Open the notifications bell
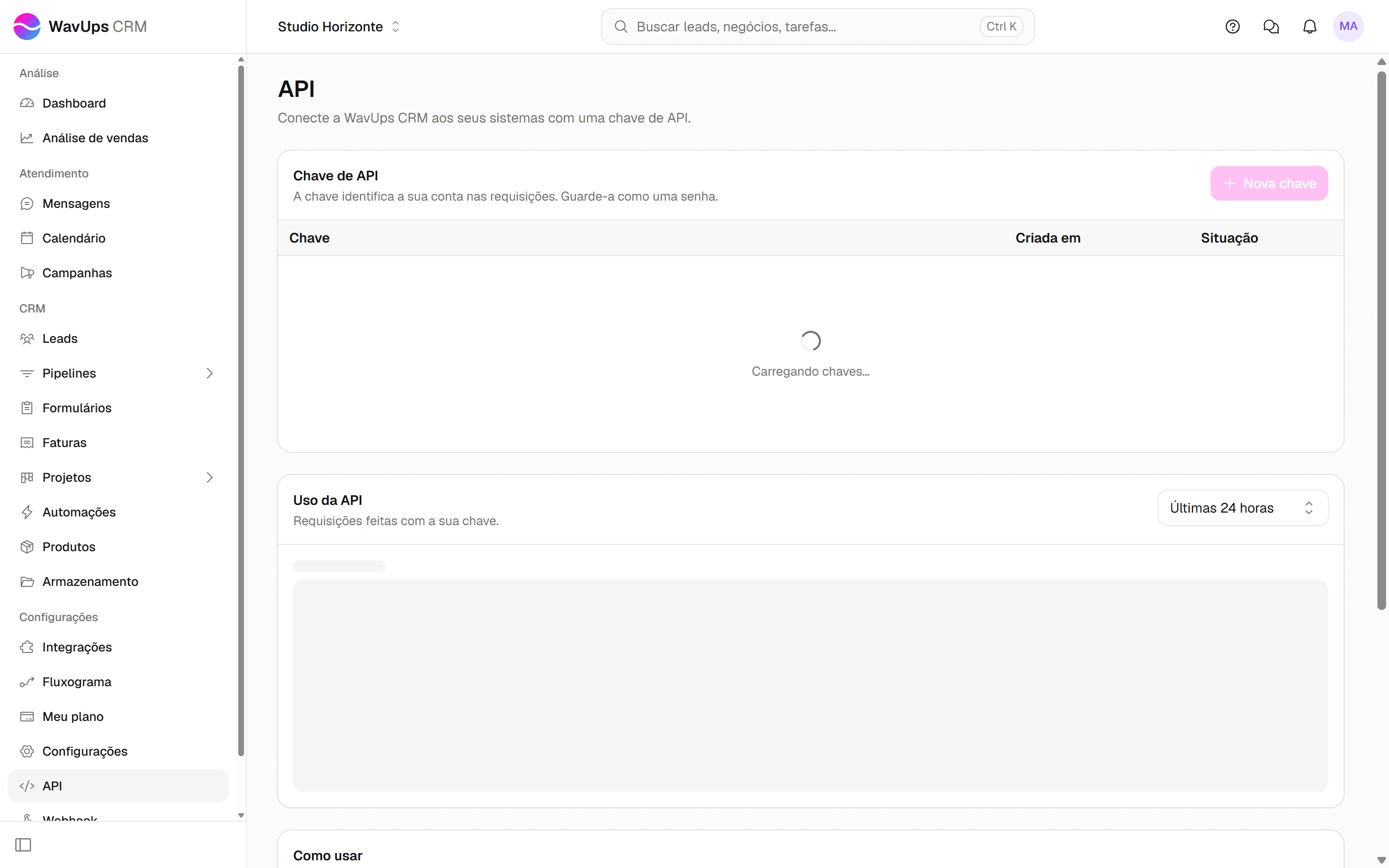1389x868 pixels. (x=1309, y=27)
